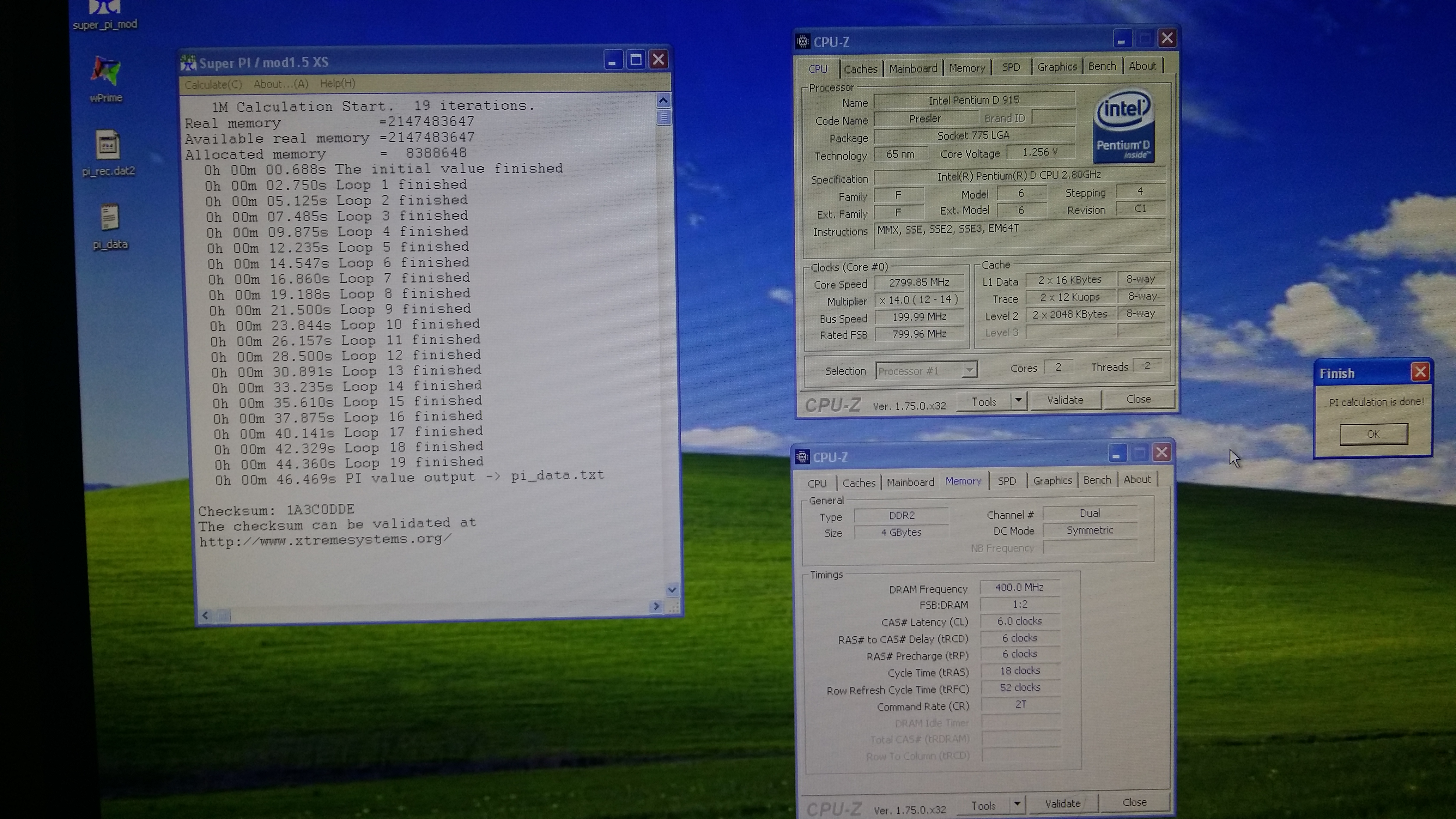This screenshot has height=819, width=1456.
Task: Click the upper CPU-Z title bar icon
Action: [x=803, y=41]
